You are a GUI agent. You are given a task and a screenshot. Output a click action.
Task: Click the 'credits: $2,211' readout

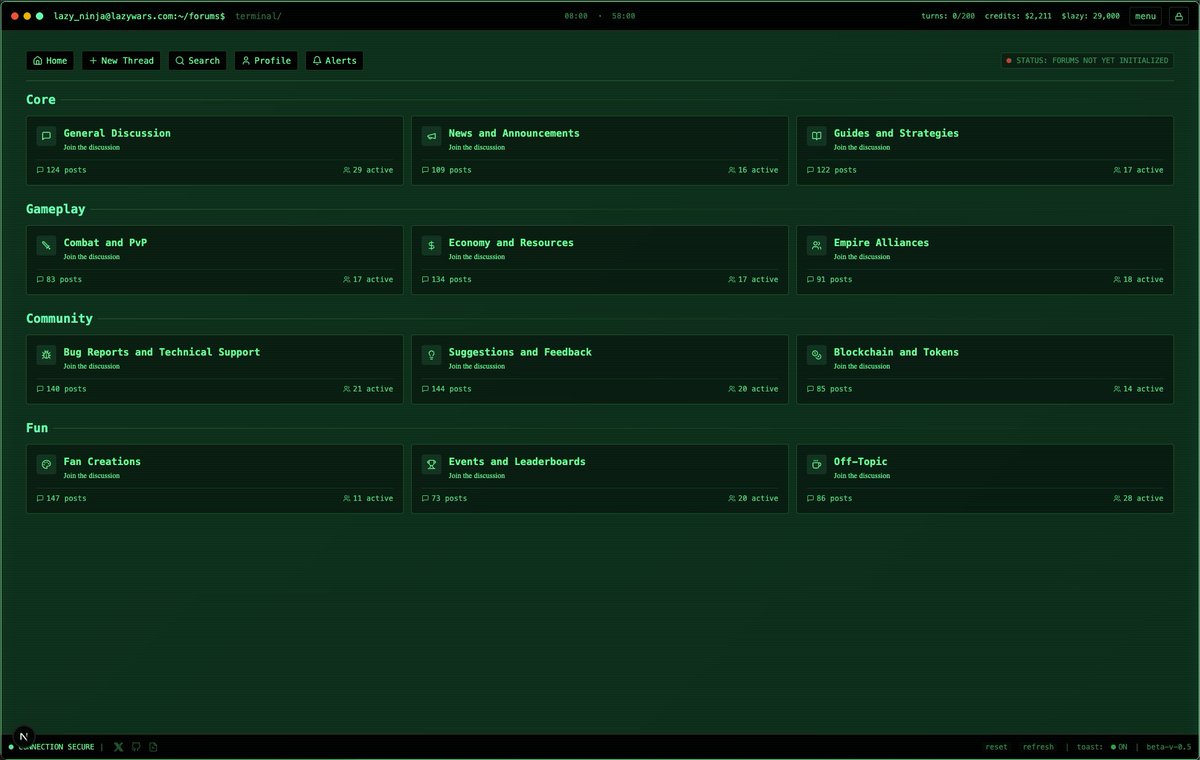(x=1018, y=16)
